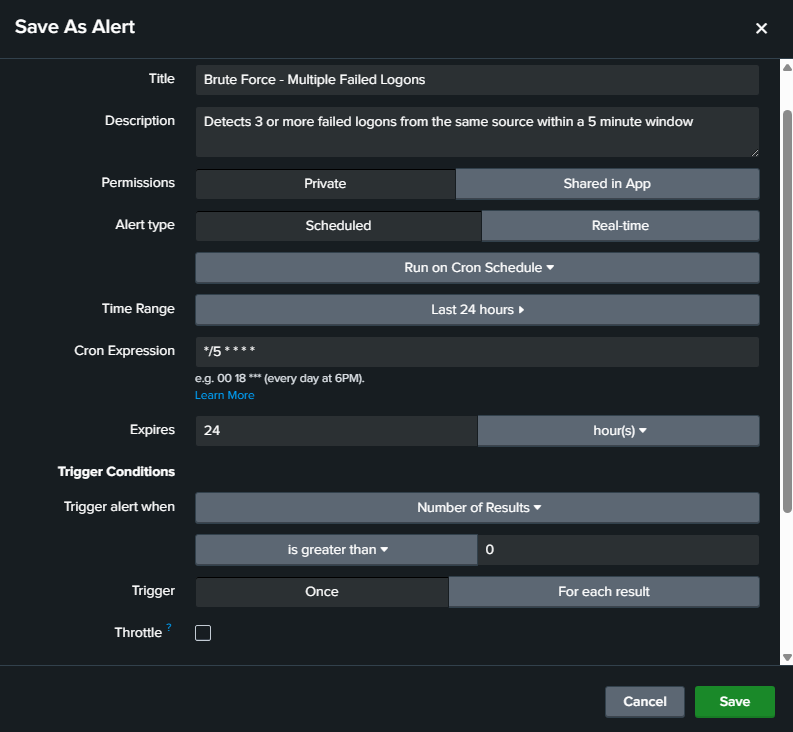Set permissions to Private
This screenshot has width=793, height=732.
[325, 184]
